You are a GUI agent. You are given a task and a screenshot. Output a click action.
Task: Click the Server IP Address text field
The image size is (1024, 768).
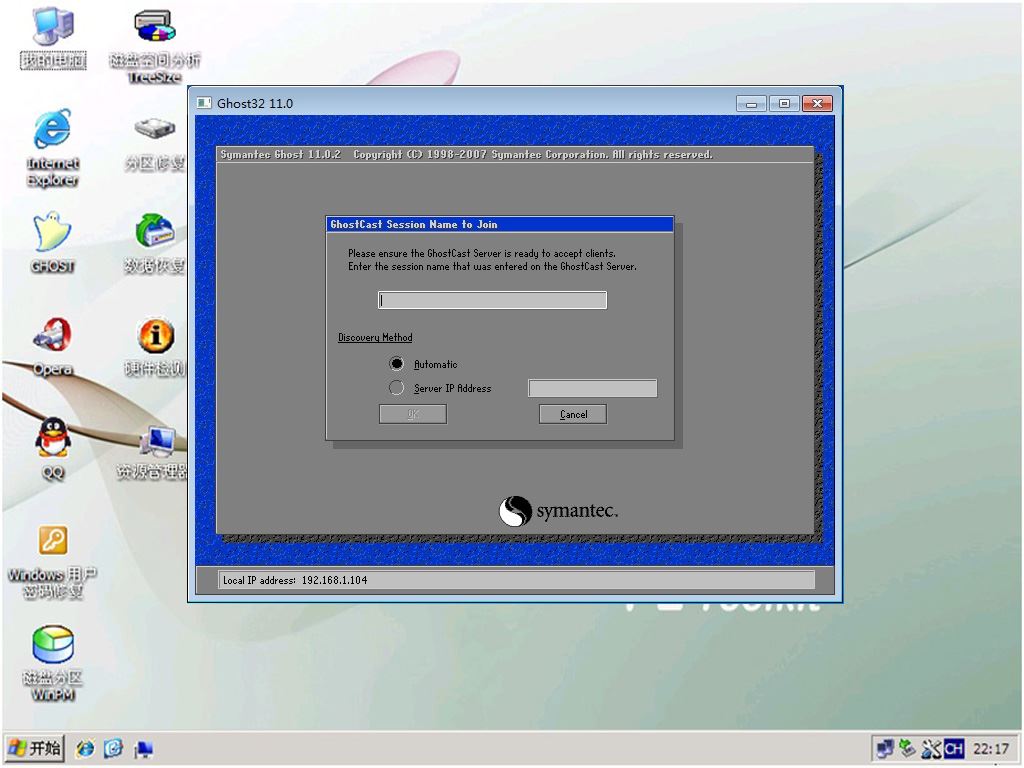pyautogui.click(x=592, y=388)
